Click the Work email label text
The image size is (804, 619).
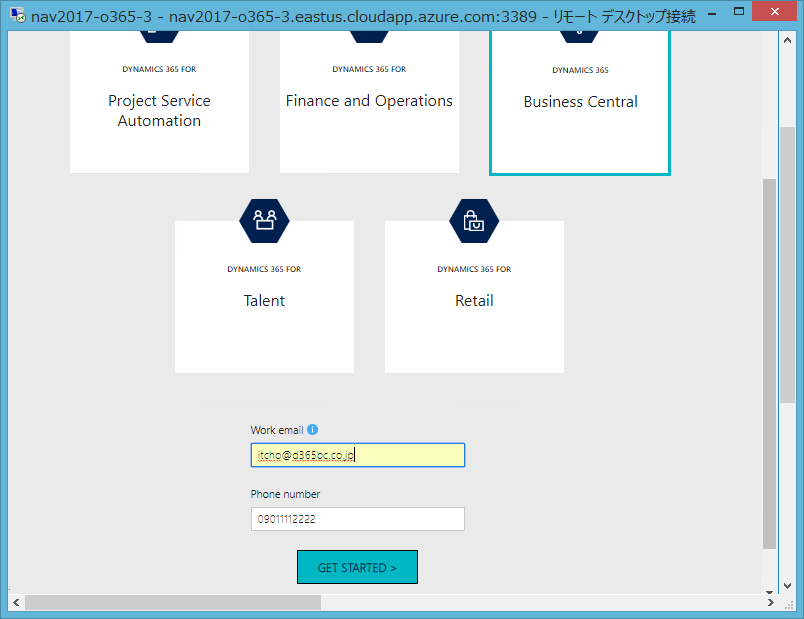coord(277,430)
